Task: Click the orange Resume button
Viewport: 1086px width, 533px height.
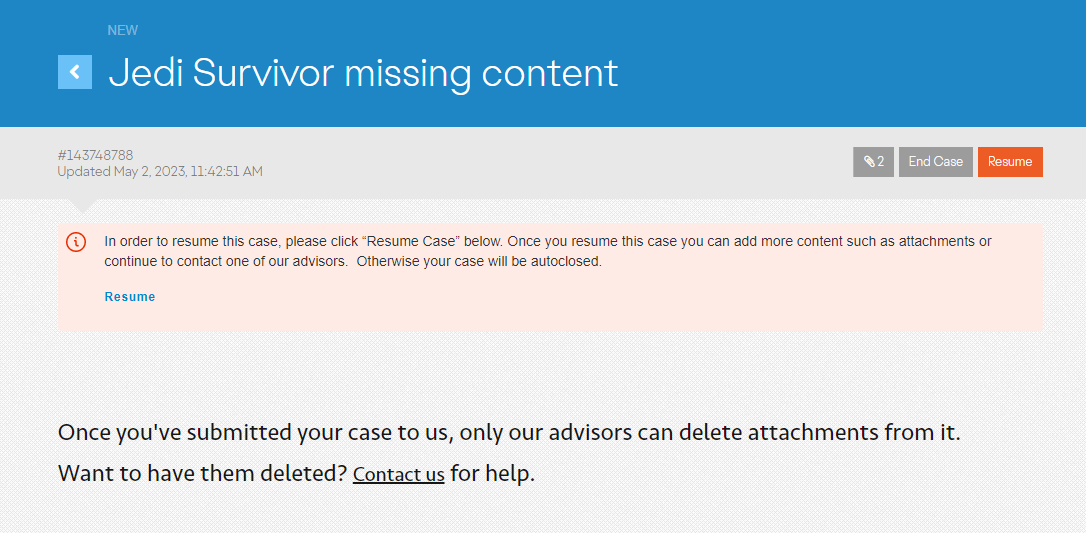Action: tap(1010, 162)
